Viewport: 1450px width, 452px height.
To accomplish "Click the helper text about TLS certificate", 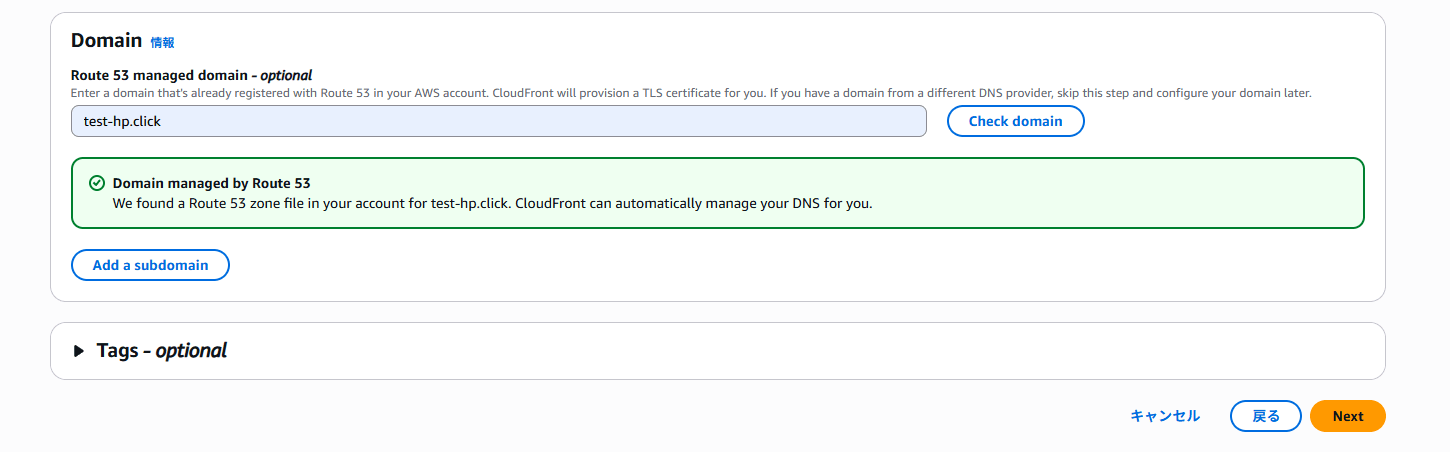I will pyautogui.click(x=691, y=93).
